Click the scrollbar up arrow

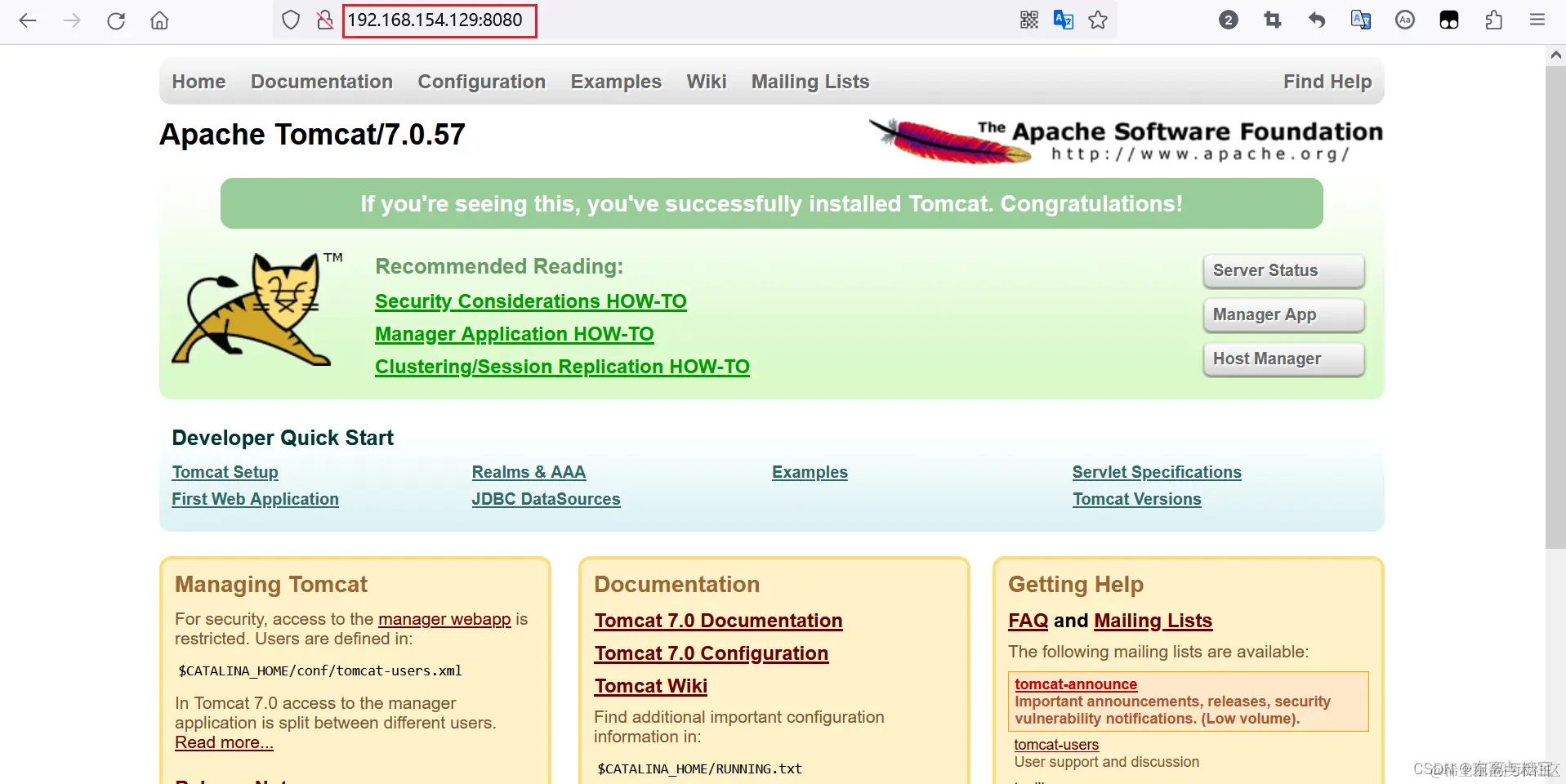click(1555, 56)
